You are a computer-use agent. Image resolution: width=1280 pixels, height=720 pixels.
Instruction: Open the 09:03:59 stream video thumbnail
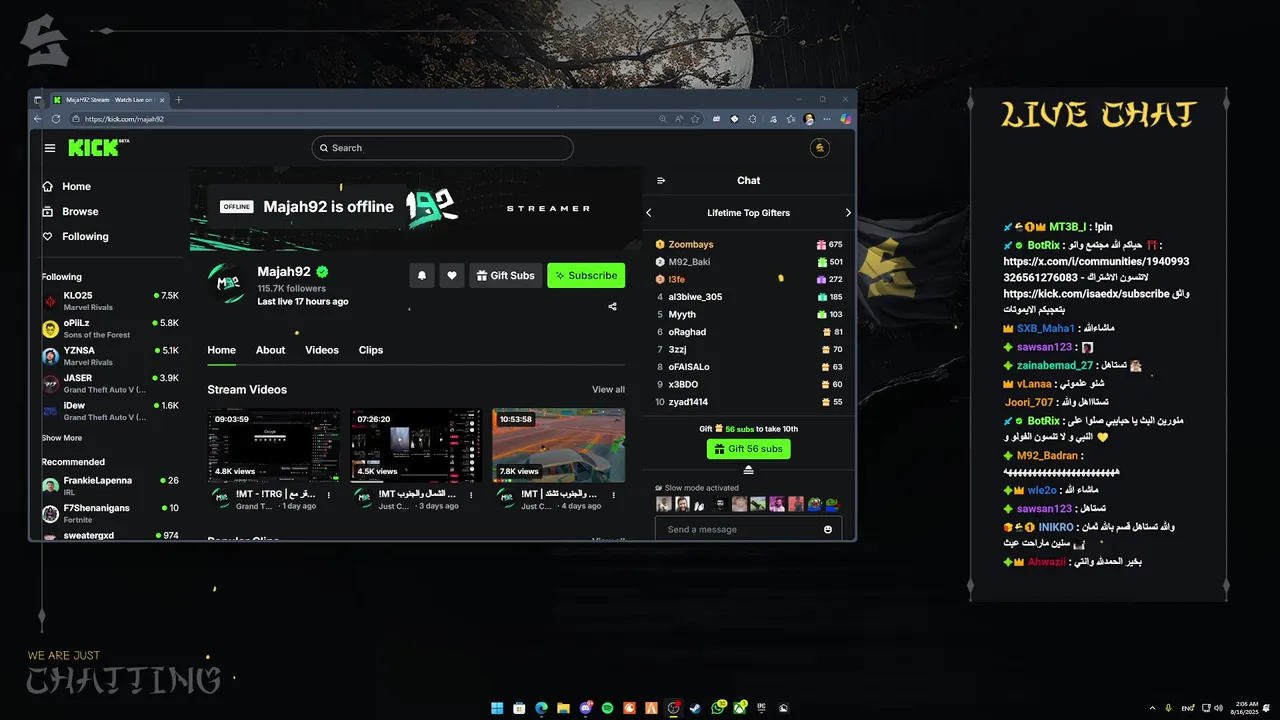pos(273,445)
